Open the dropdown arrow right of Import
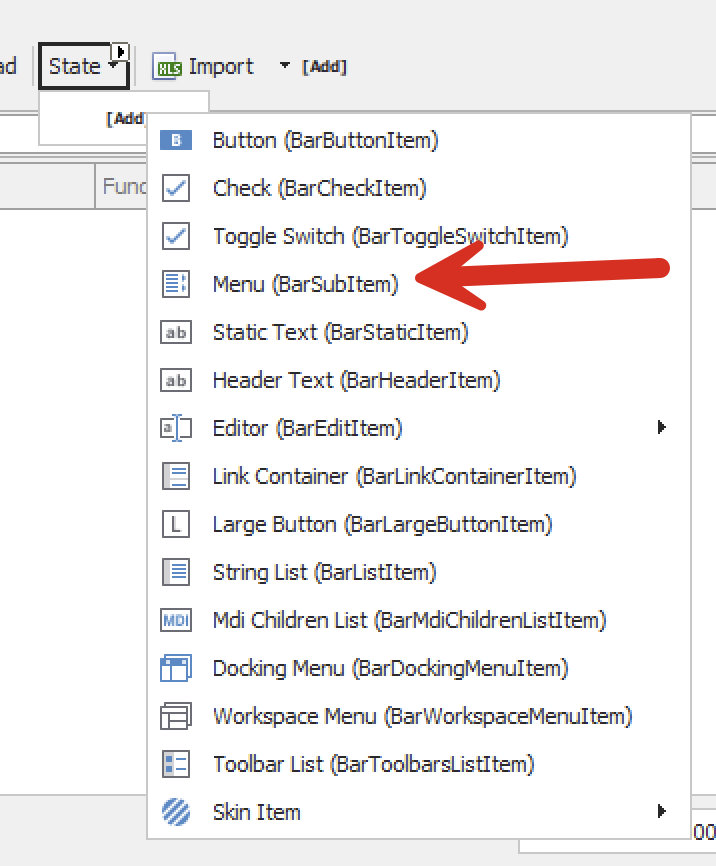The image size is (716, 866). click(x=284, y=67)
